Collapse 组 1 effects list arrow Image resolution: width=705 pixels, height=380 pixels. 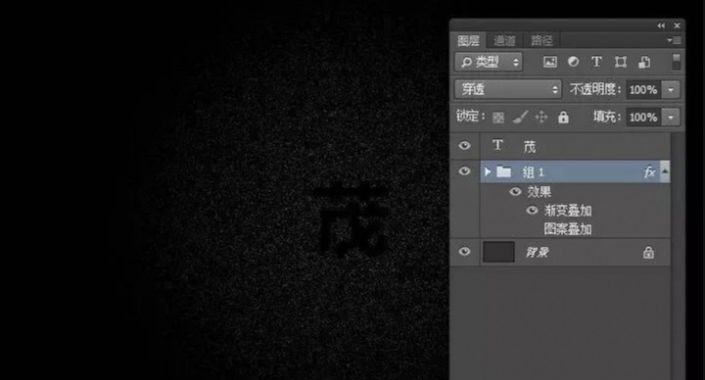(x=665, y=171)
